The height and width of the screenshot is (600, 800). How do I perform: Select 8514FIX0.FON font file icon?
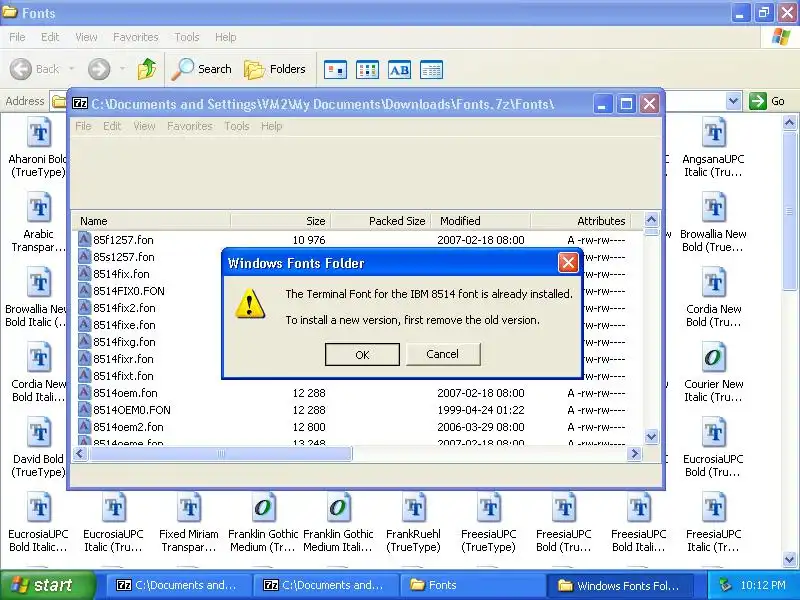click(84, 291)
